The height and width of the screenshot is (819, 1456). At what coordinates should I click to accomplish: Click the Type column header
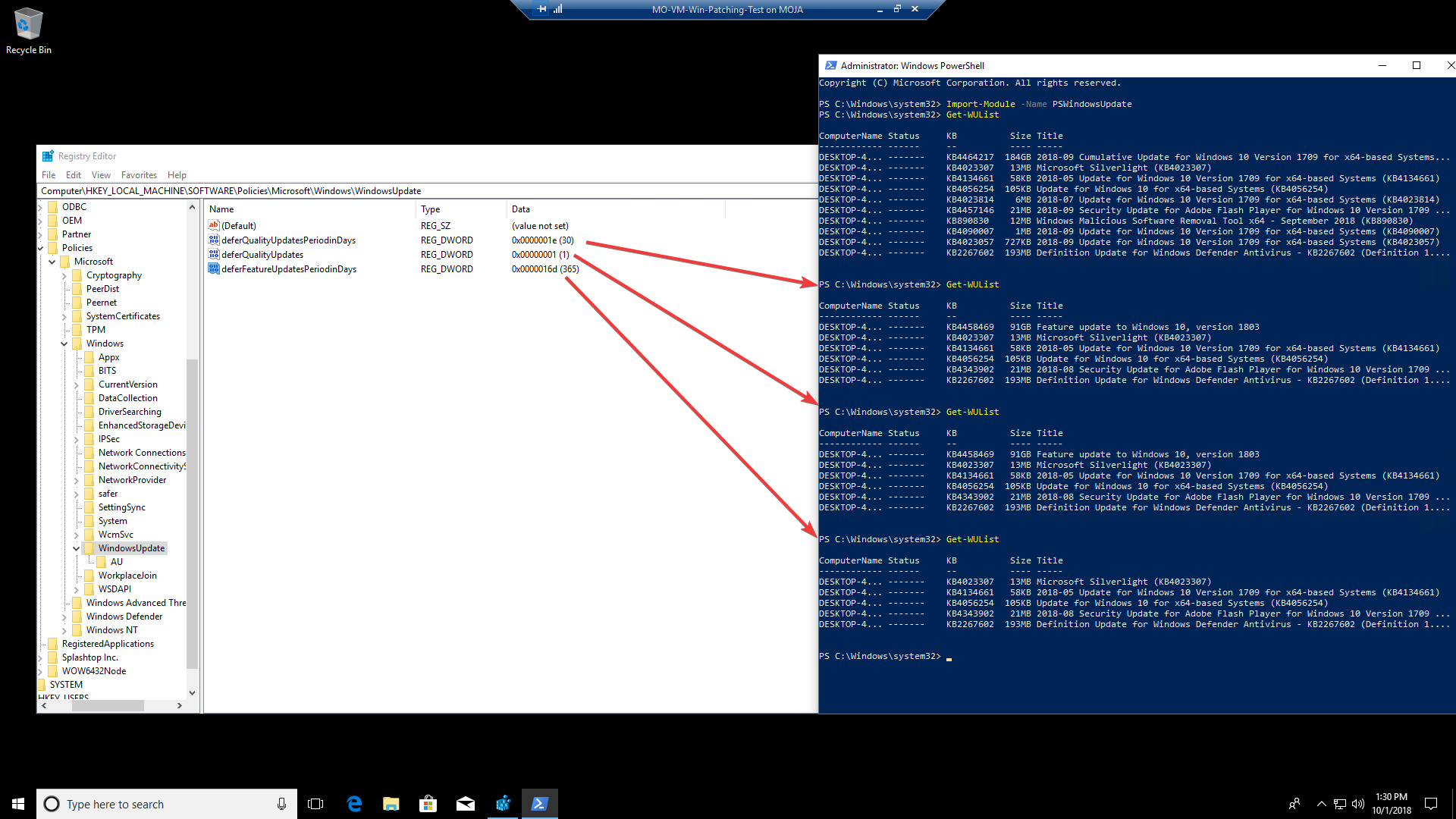pos(461,209)
